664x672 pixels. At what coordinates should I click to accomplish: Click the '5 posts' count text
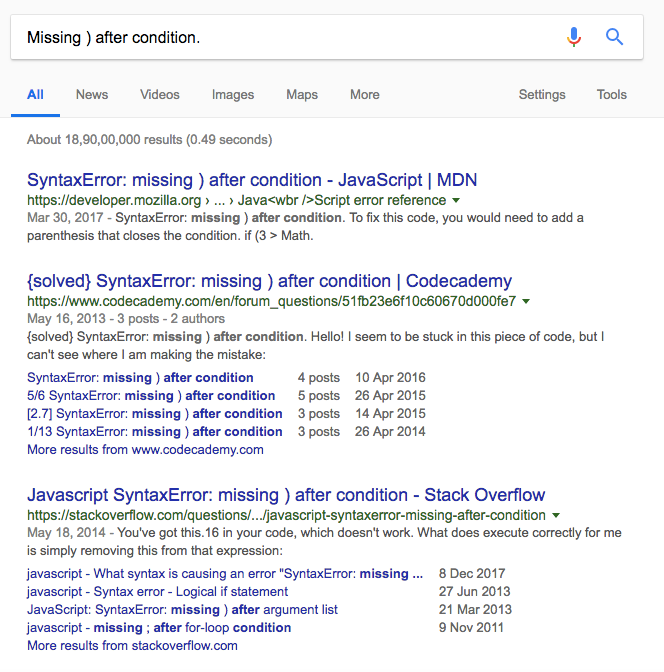click(x=318, y=396)
